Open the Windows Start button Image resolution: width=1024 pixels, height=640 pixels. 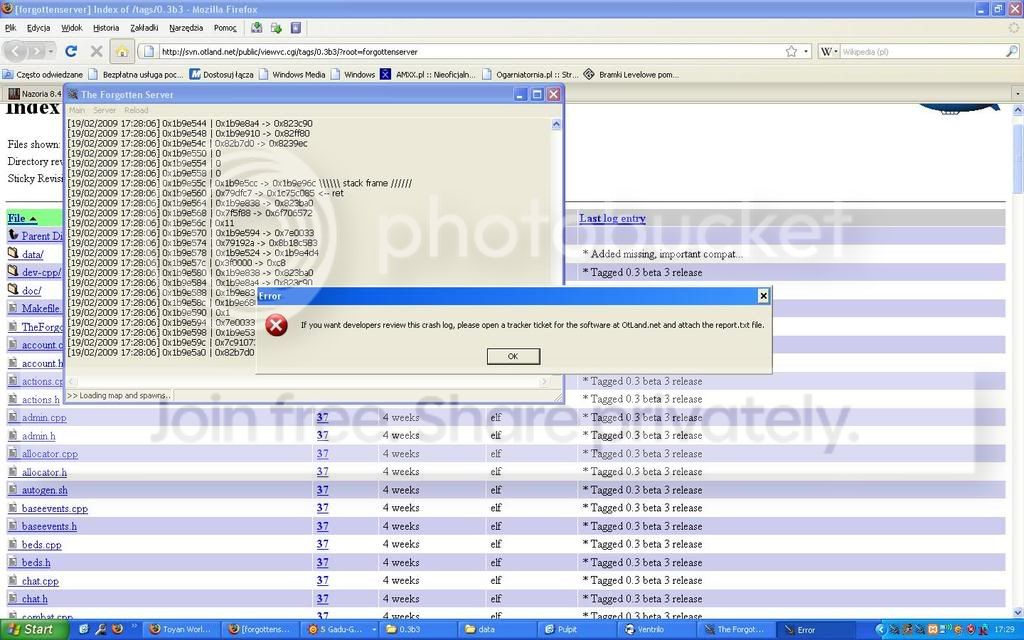click(33, 630)
